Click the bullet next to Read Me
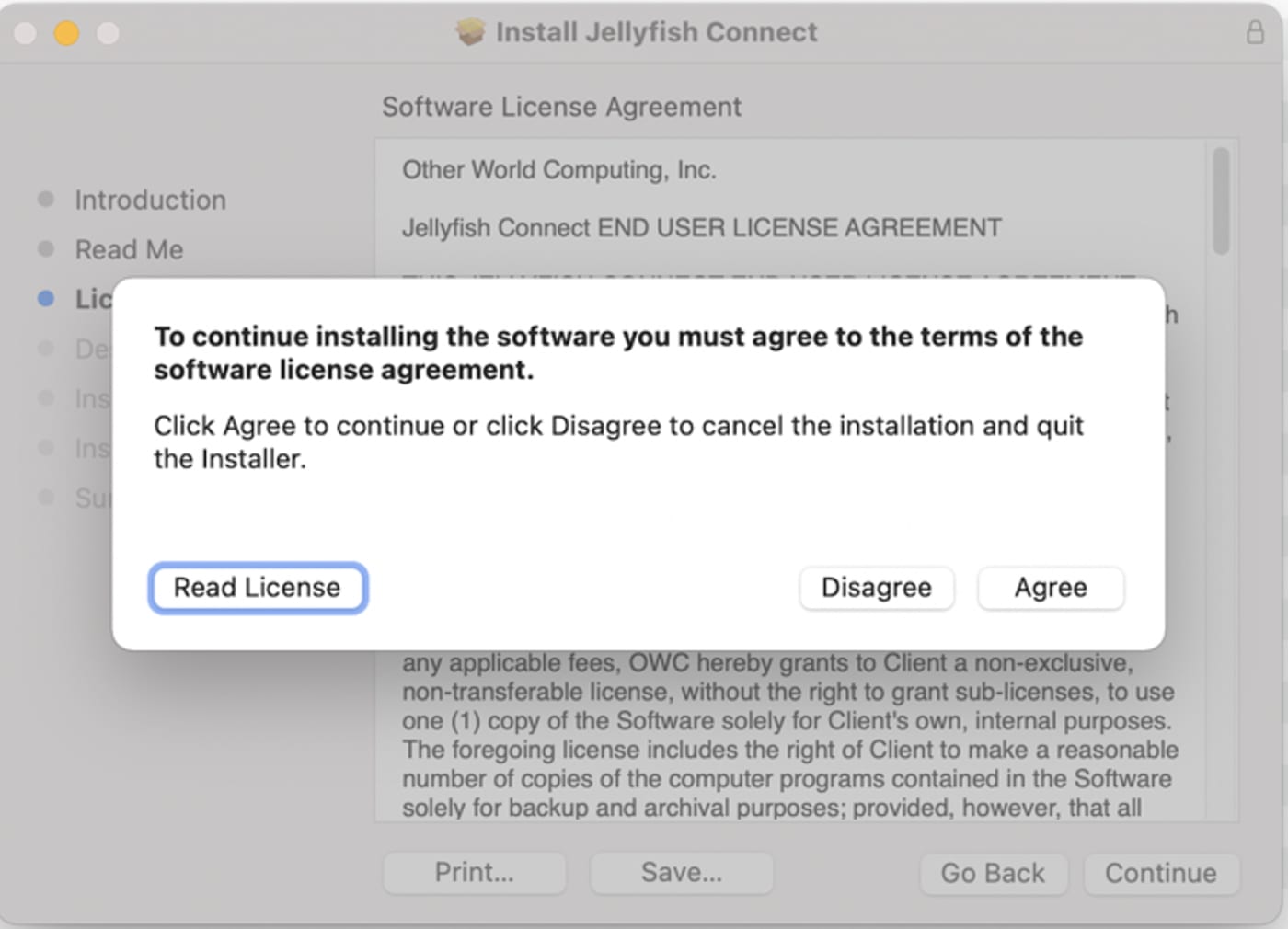Image resolution: width=1288 pixels, height=929 pixels. tap(46, 248)
